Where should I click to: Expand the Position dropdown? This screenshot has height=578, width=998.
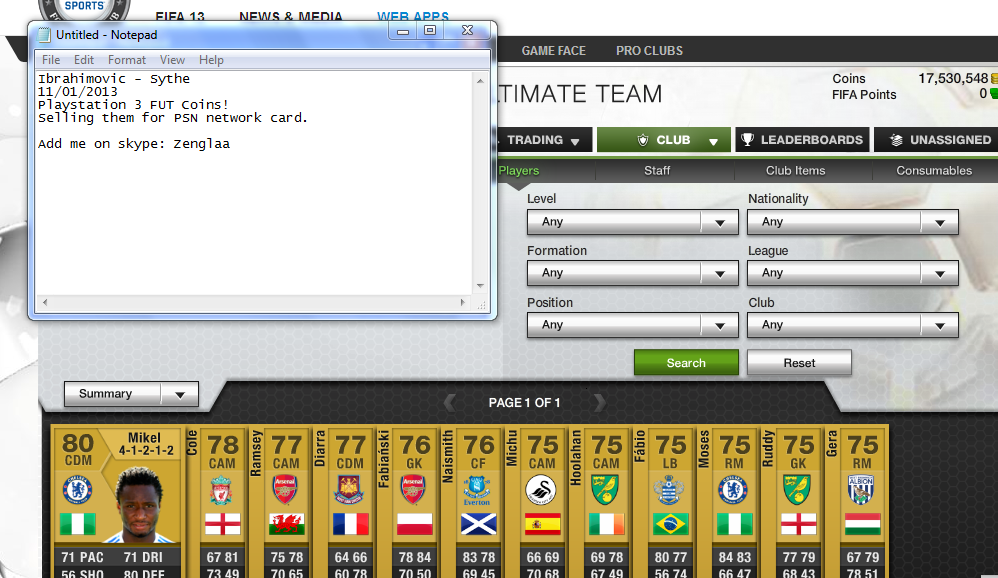(x=633, y=325)
